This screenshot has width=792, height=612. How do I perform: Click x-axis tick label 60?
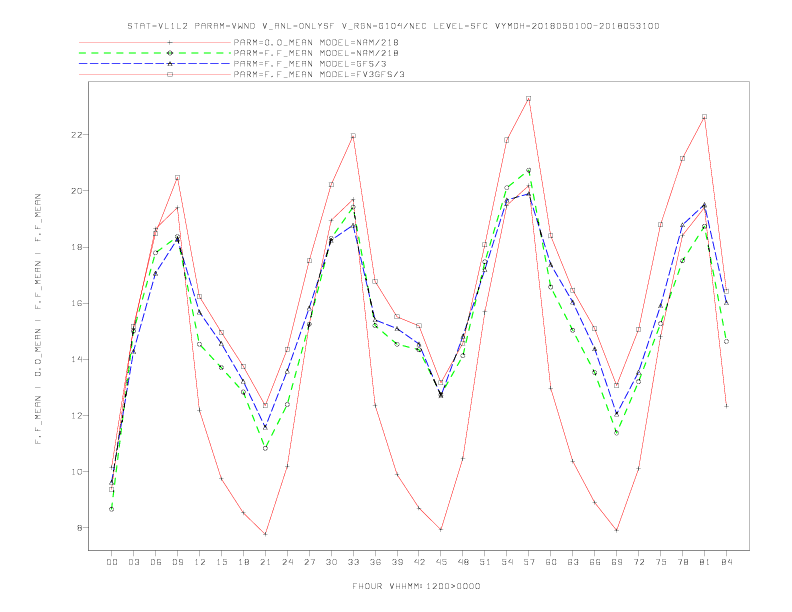tap(551, 562)
